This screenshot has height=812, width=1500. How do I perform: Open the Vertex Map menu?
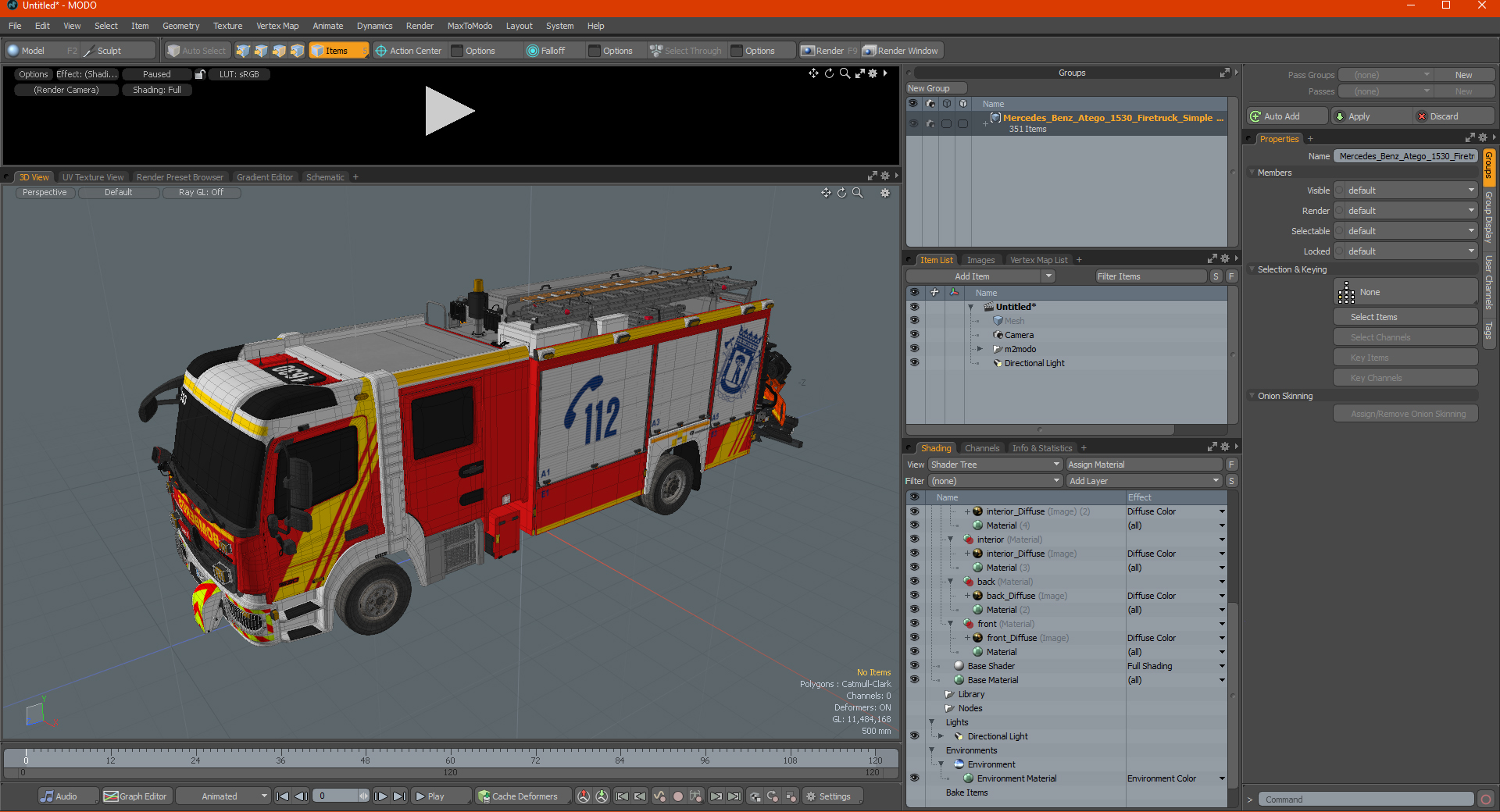click(x=277, y=26)
